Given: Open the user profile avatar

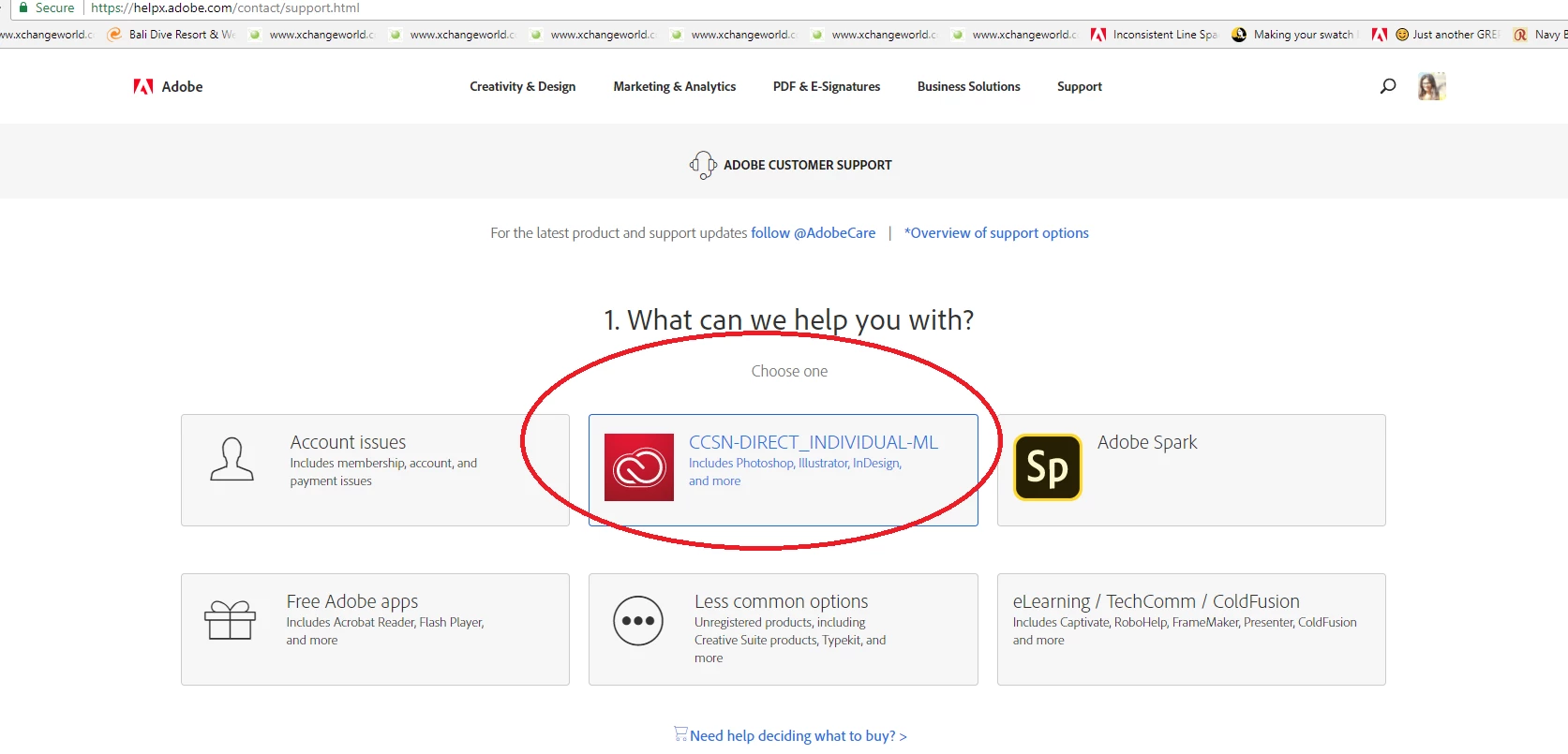Looking at the screenshot, I should point(1431,86).
